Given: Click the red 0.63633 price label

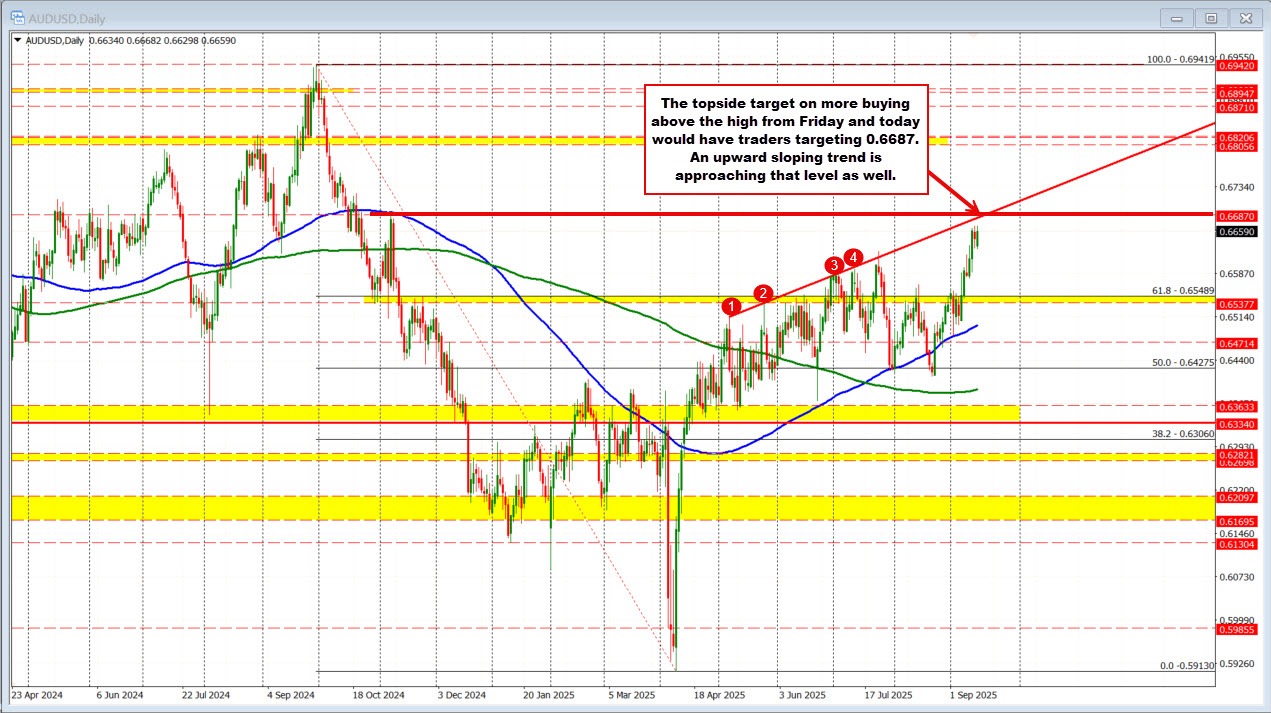Looking at the screenshot, I should point(1236,407).
